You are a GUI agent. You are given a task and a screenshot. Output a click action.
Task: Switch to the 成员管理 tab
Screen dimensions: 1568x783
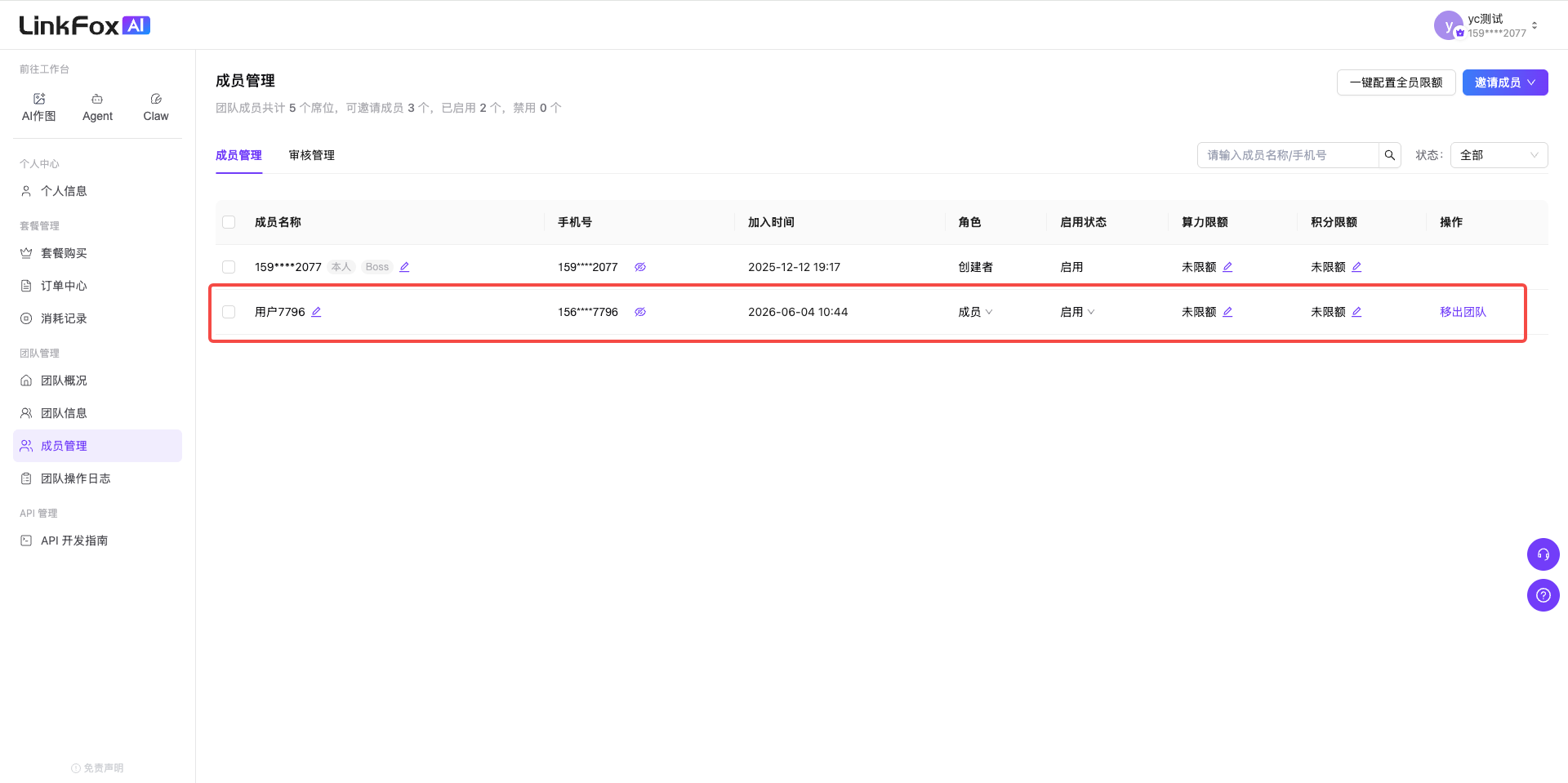click(238, 155)
